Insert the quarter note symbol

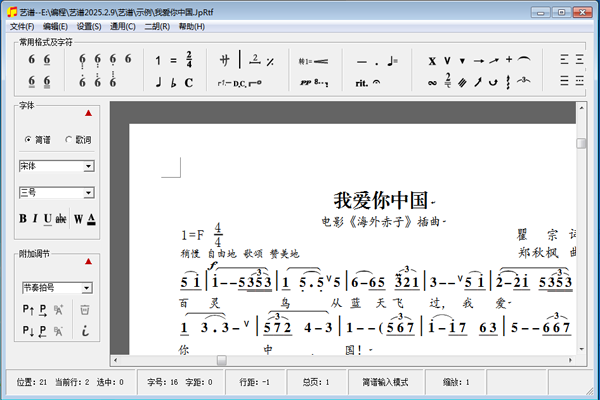click(159, 82)
